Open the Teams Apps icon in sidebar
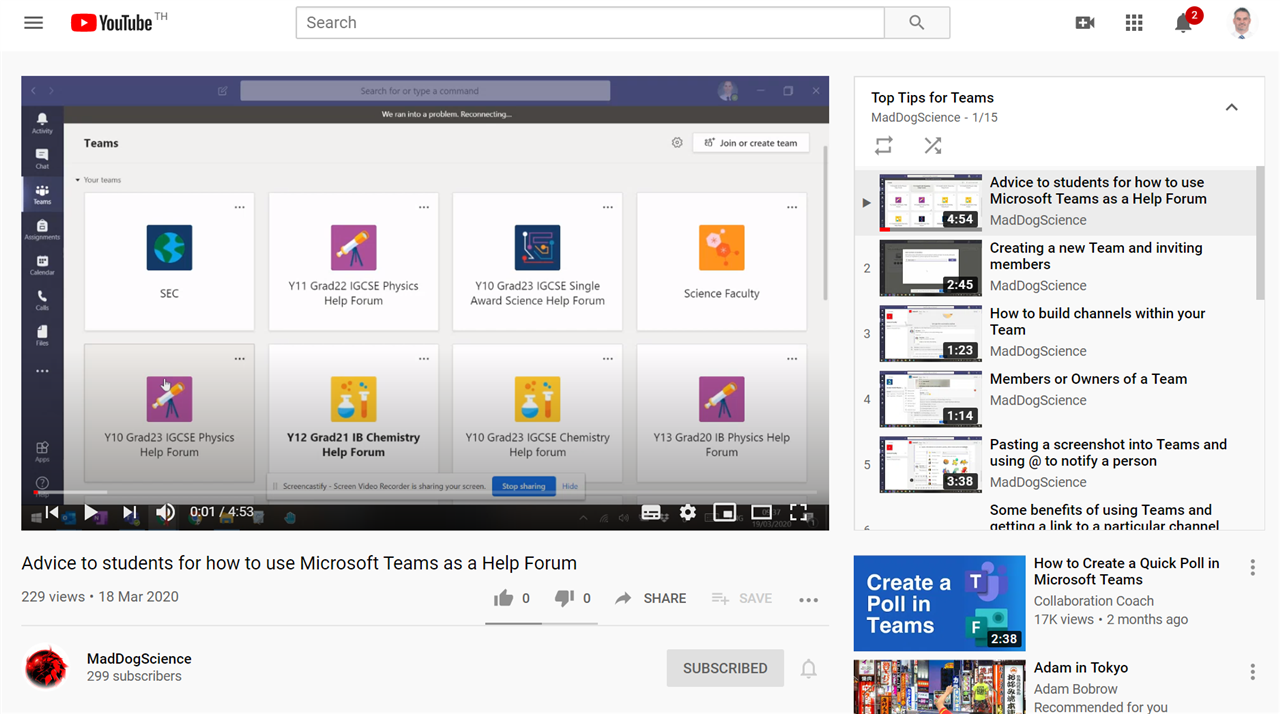 point(42,452)
